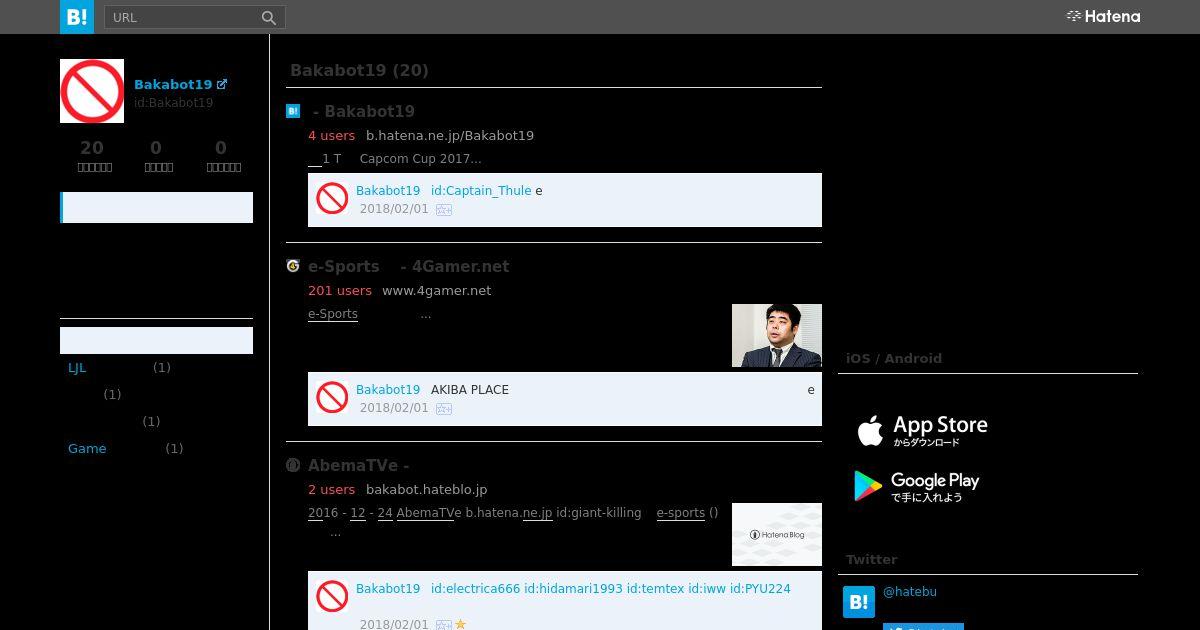The image size is (1200, 630).
Task: Click comment icon in AKIBA PLACE comment row
Action: [444, 409]
